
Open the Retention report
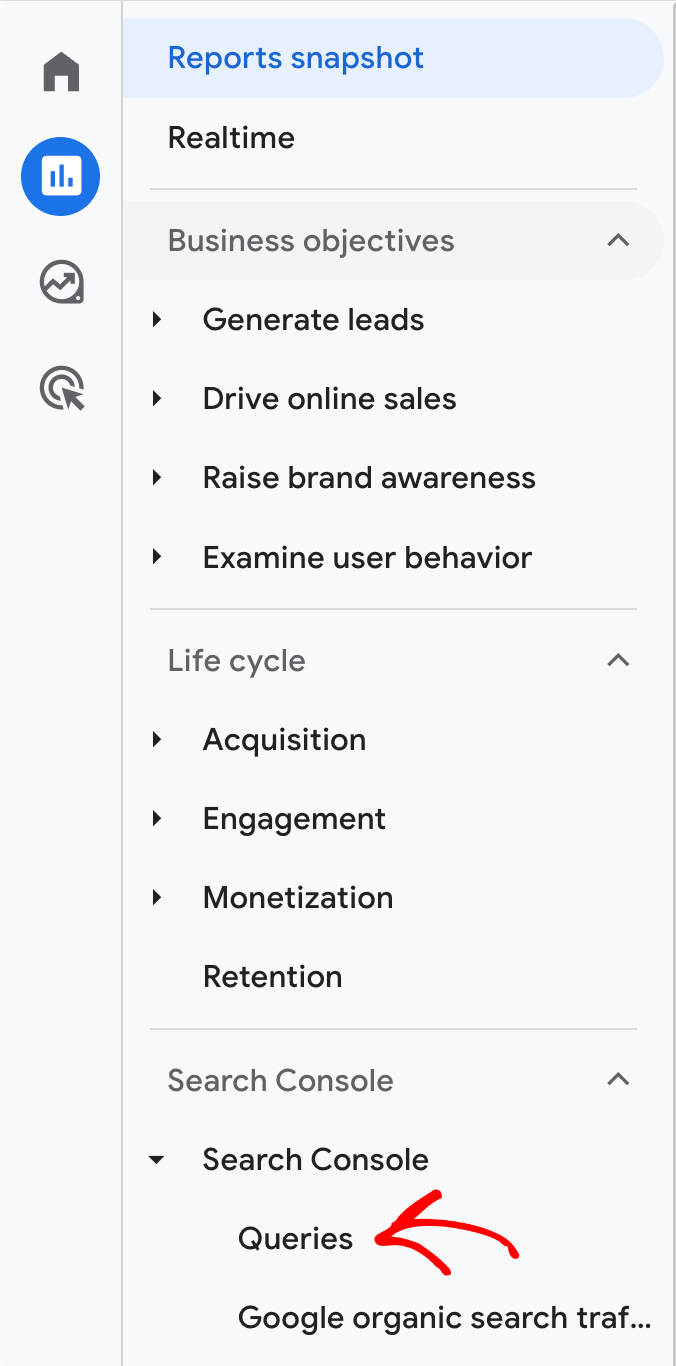coord(272,976)
